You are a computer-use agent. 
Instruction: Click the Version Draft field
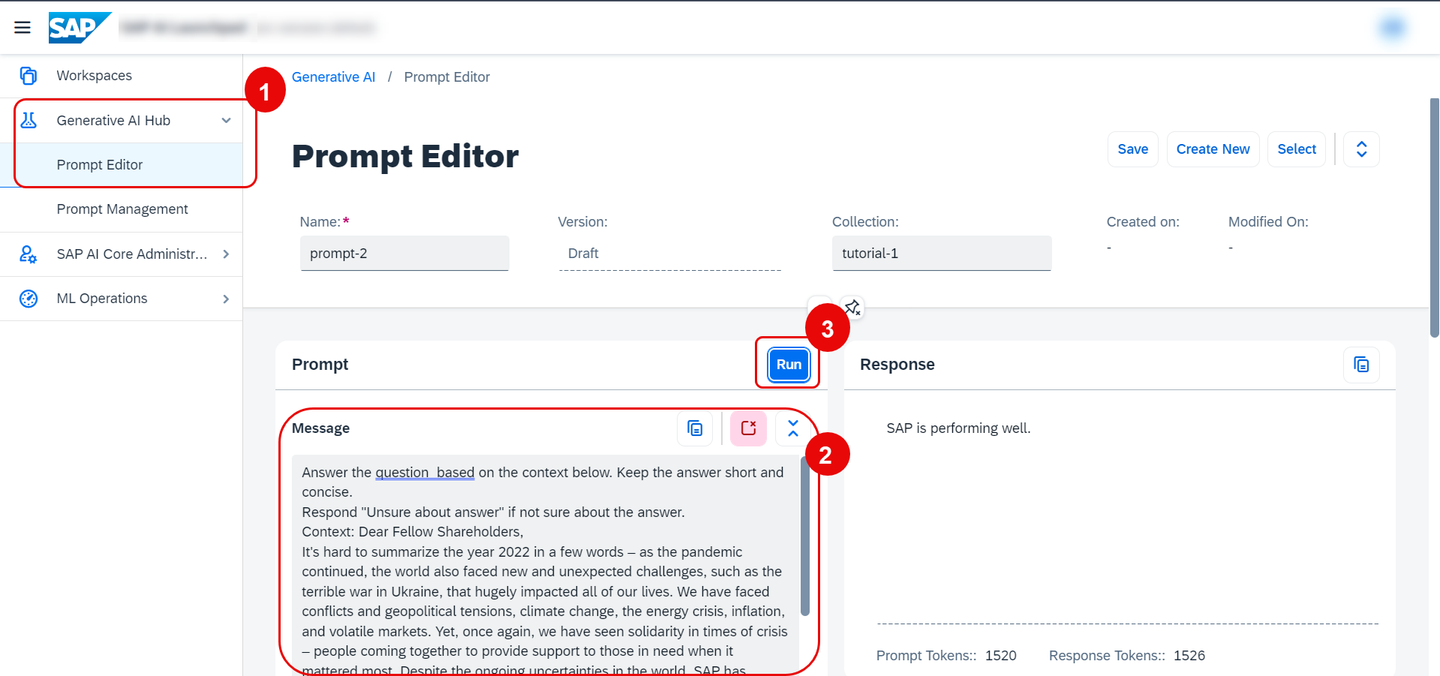[670, 253]
